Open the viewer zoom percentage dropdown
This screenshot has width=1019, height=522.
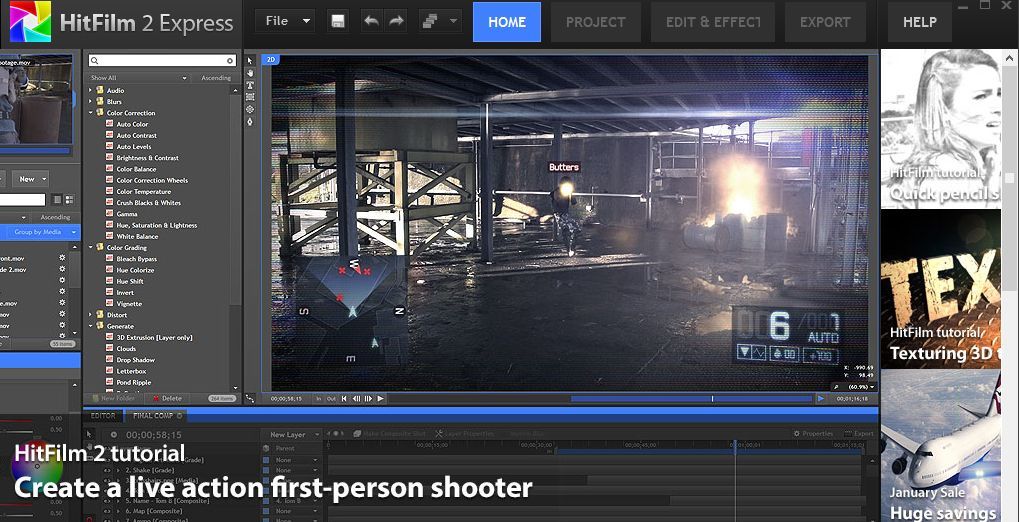click(861, 387)
